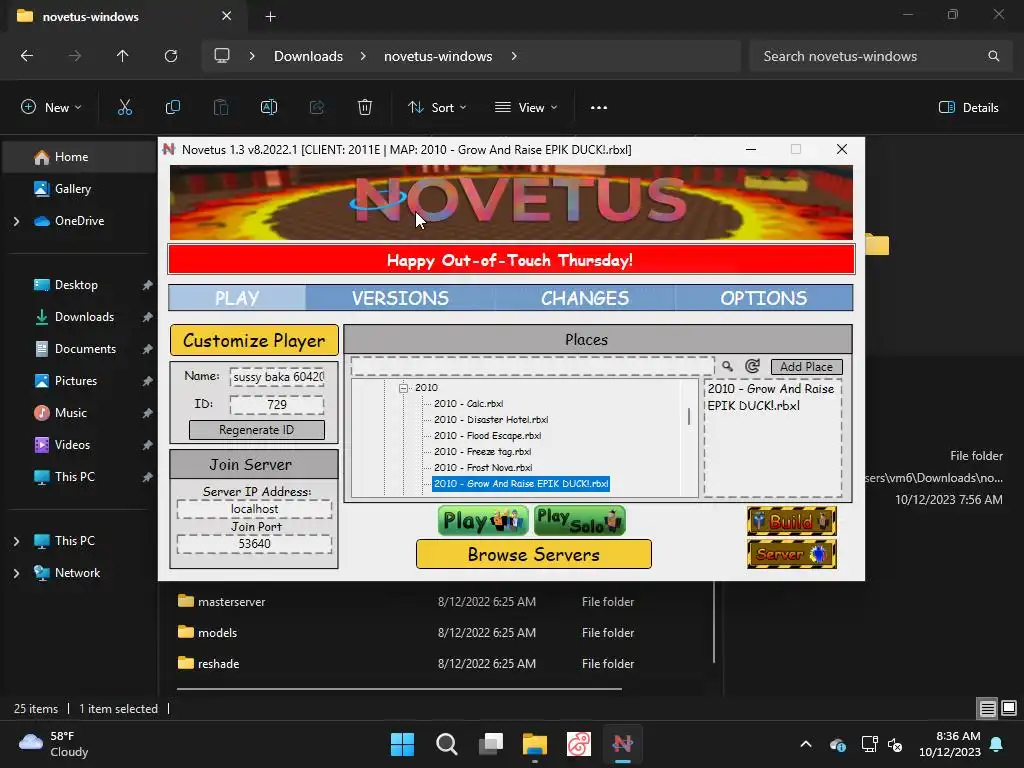1024x768 pixels.
Task: Refresh the Places list with reload icon
Action: (x=752, y=366)
